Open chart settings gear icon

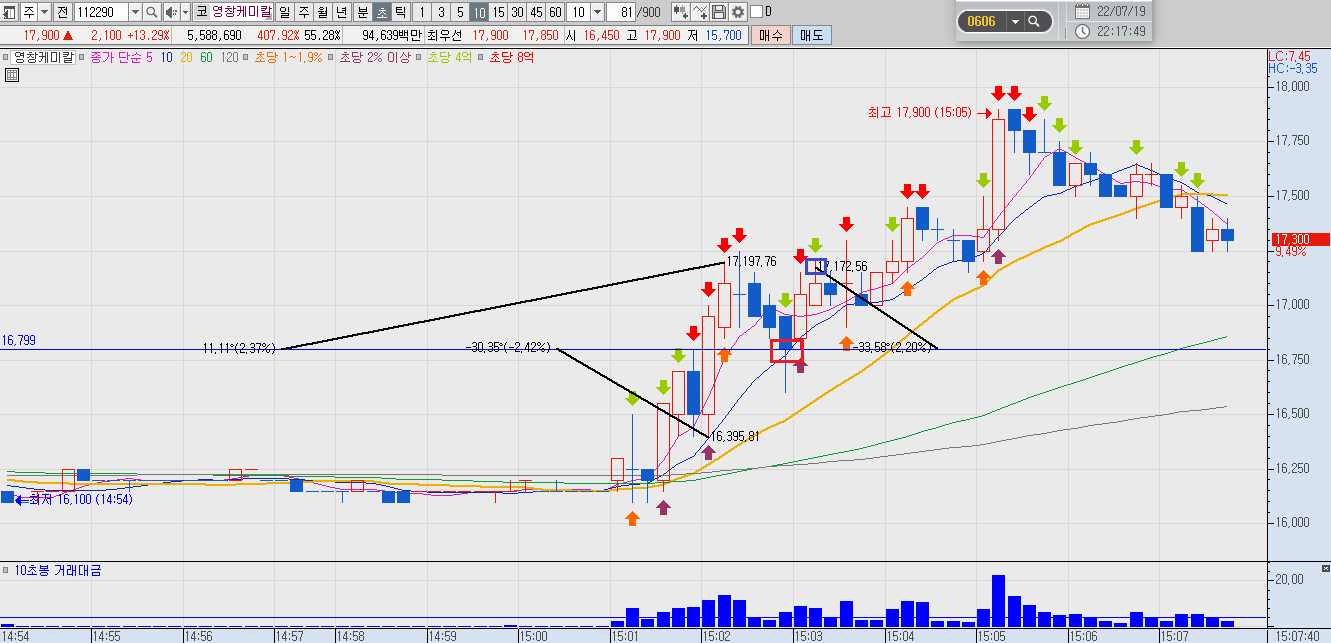[738, 12]
